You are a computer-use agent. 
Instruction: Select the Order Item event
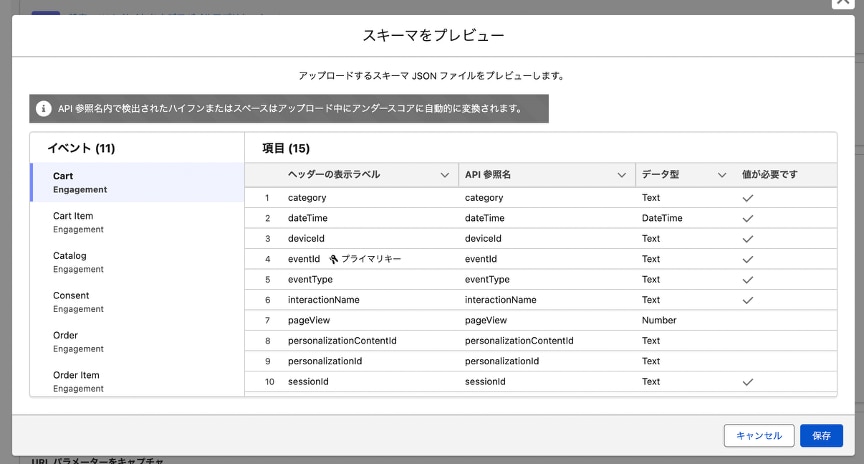pyautogui.click(x=78, y=381)
